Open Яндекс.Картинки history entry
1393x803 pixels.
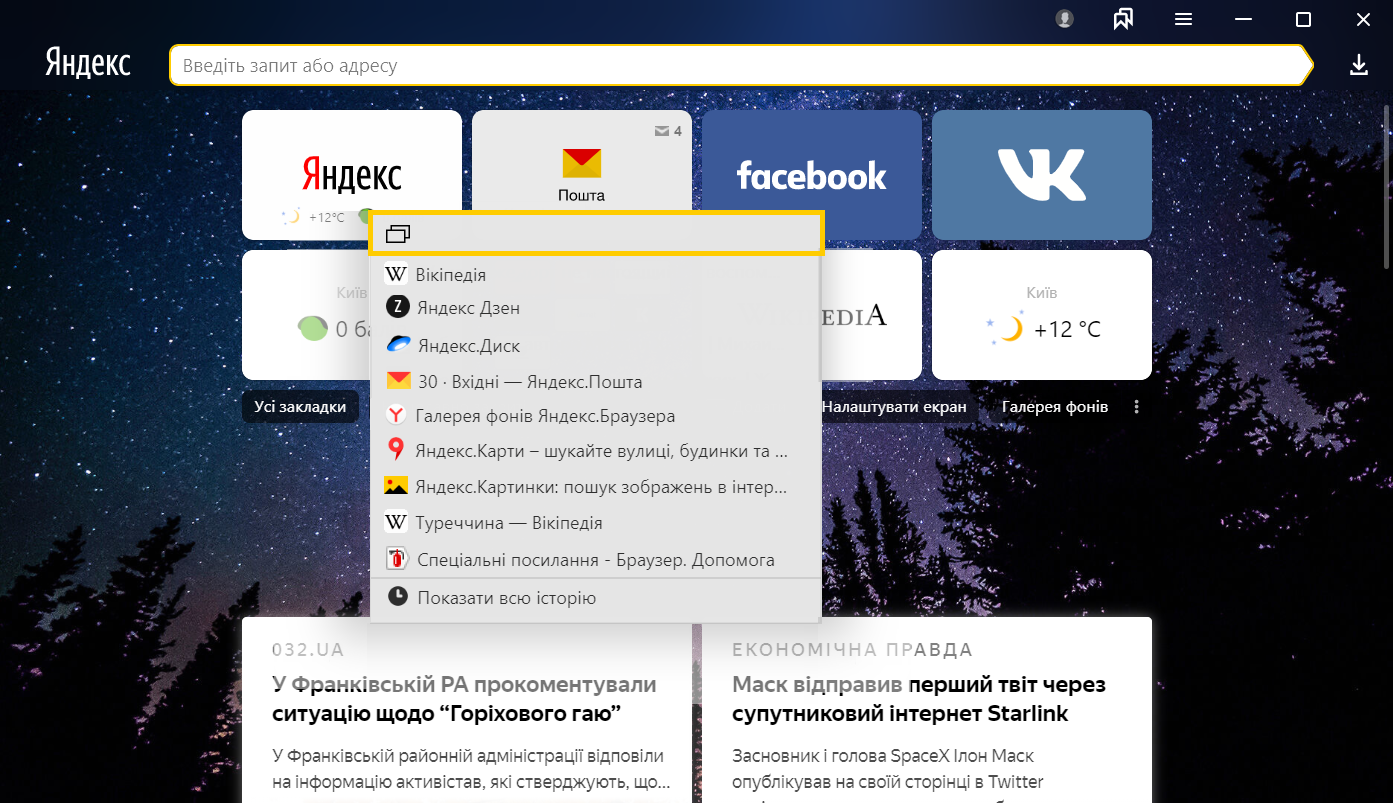pyautogui.click(x=596, y=487)
